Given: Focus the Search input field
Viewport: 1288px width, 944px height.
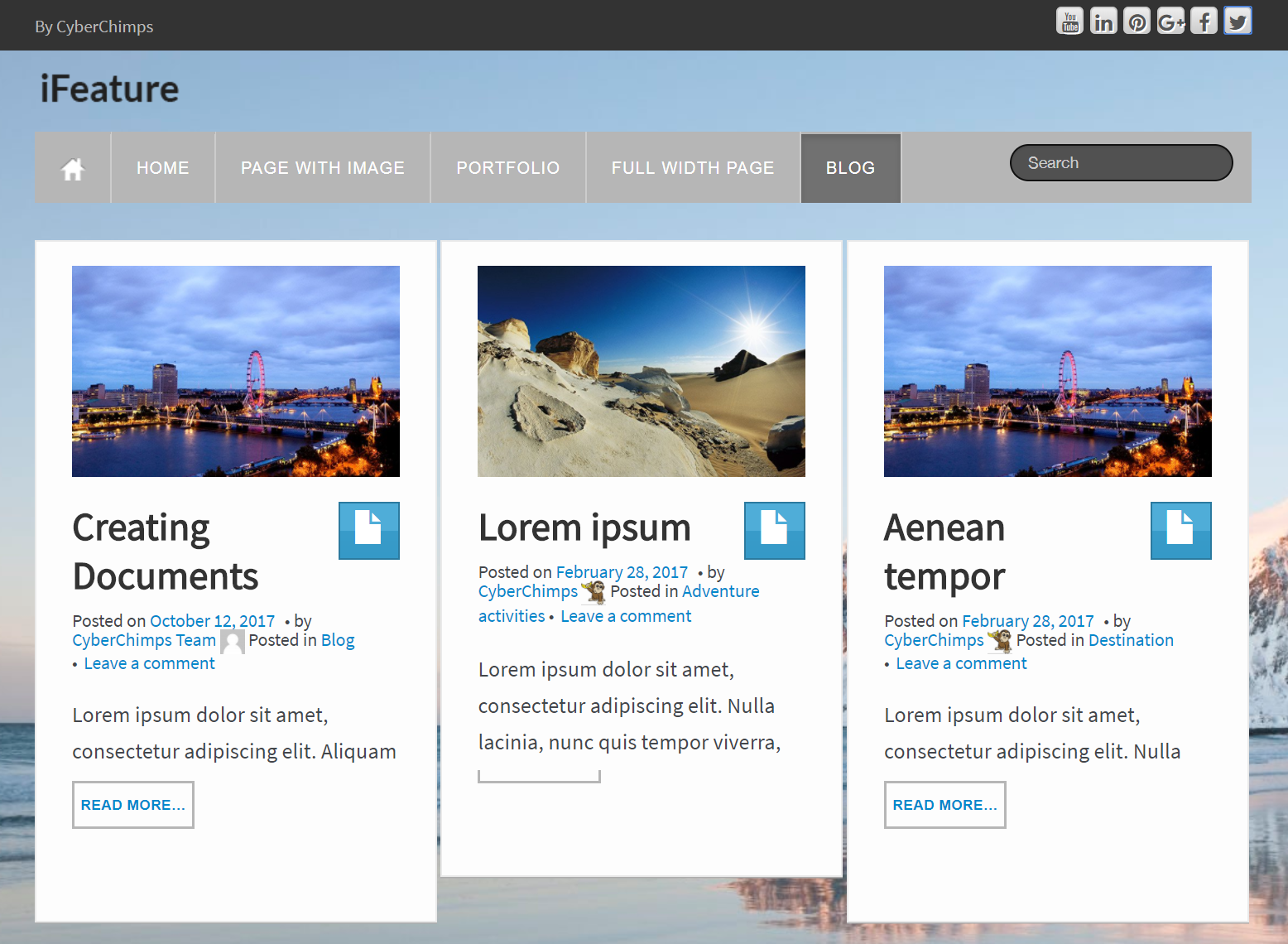Looking at the screenshot, I should tap(1122, 162).
